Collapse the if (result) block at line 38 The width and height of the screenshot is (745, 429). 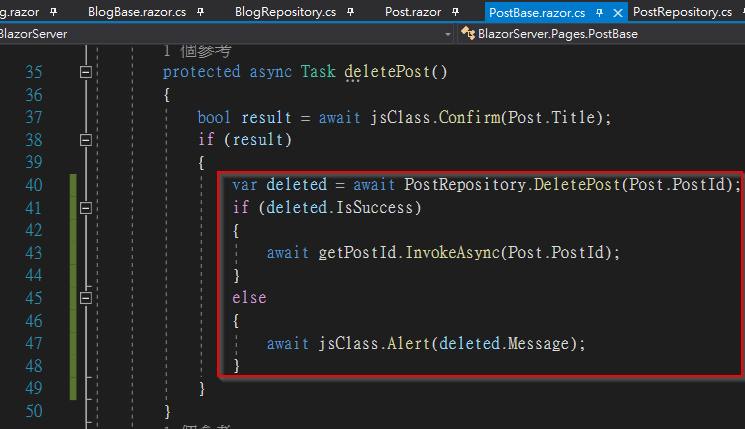click(86, 140)
